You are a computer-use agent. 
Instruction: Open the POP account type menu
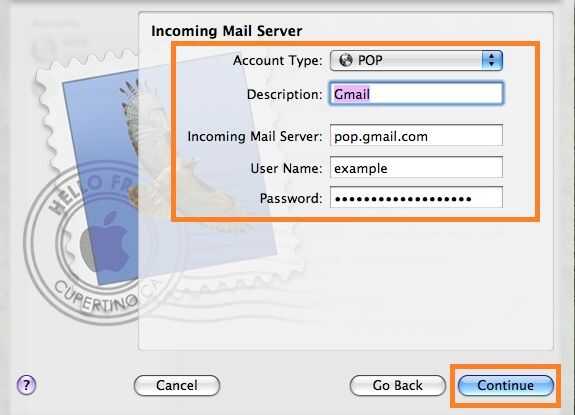pyautogui.click(x=416, y=60)
